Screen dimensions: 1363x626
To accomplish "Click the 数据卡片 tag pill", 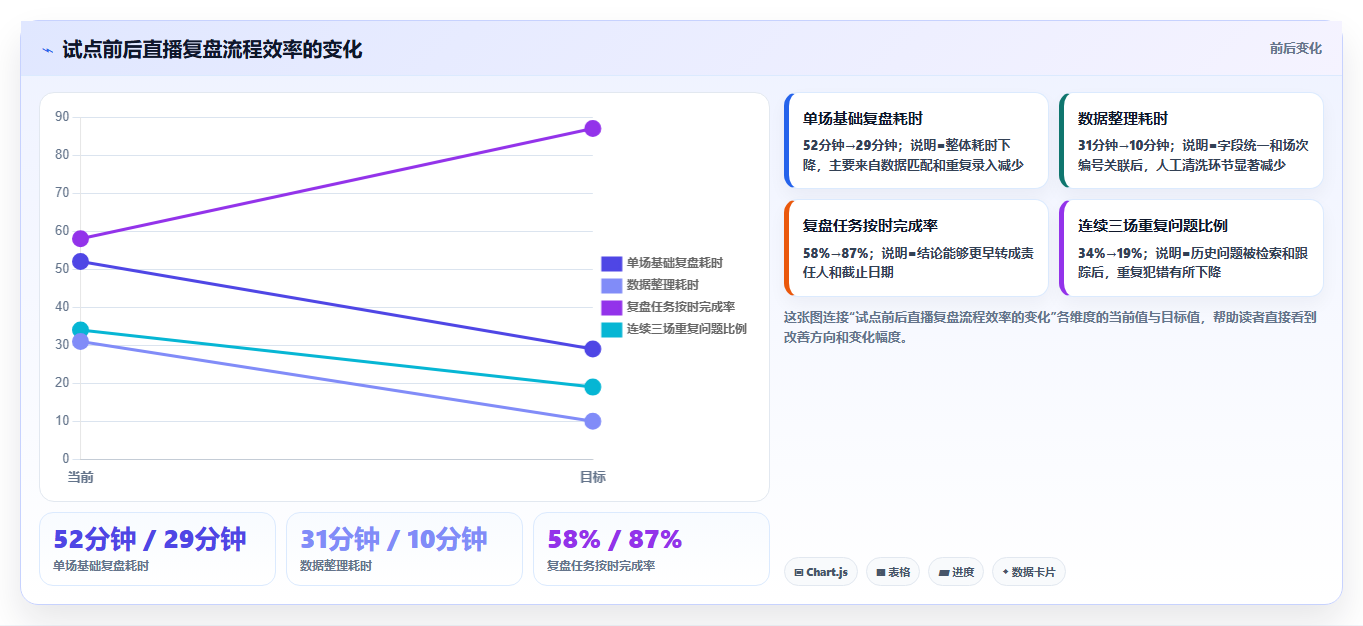I will pos(1029,572).
